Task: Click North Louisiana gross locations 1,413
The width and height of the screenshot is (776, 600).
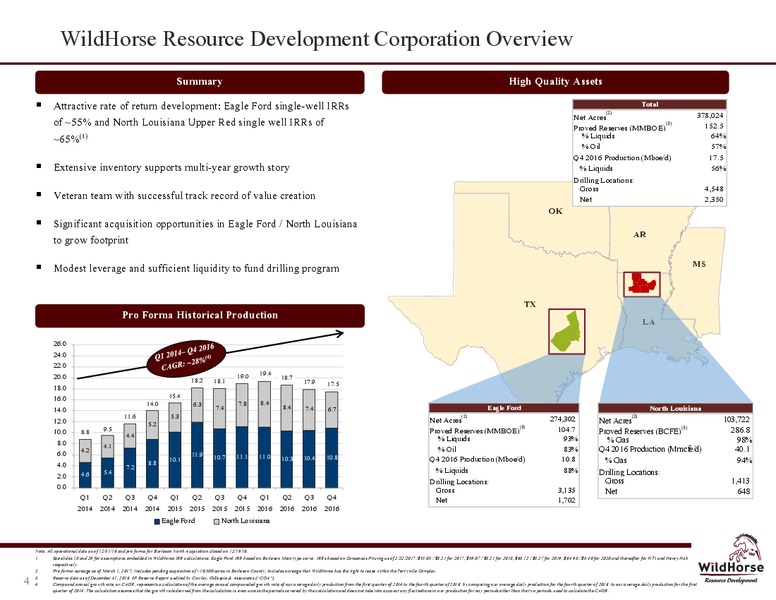Action: [x=740, y=481]
